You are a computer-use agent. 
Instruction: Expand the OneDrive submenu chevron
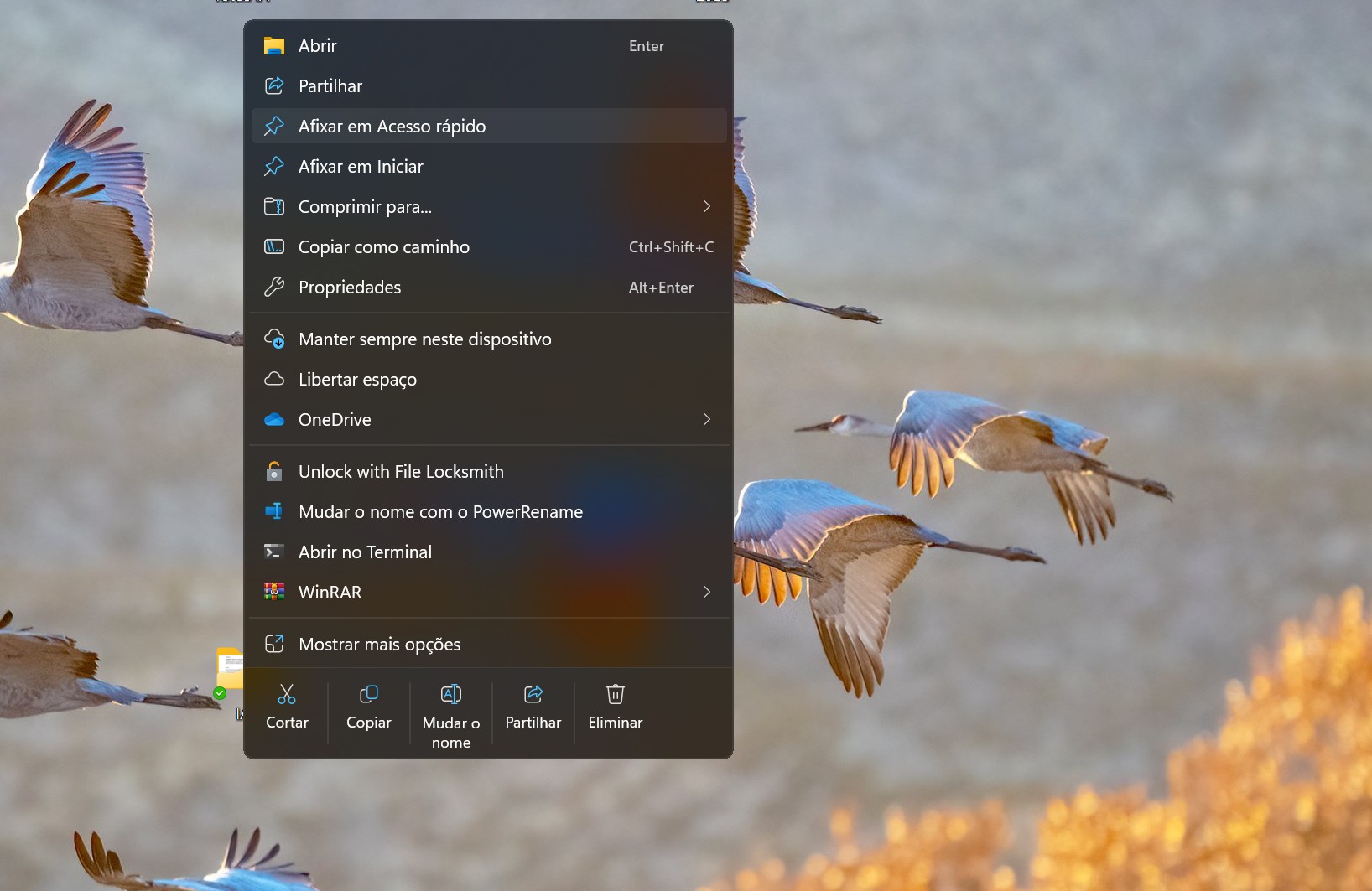click(707, 420)
